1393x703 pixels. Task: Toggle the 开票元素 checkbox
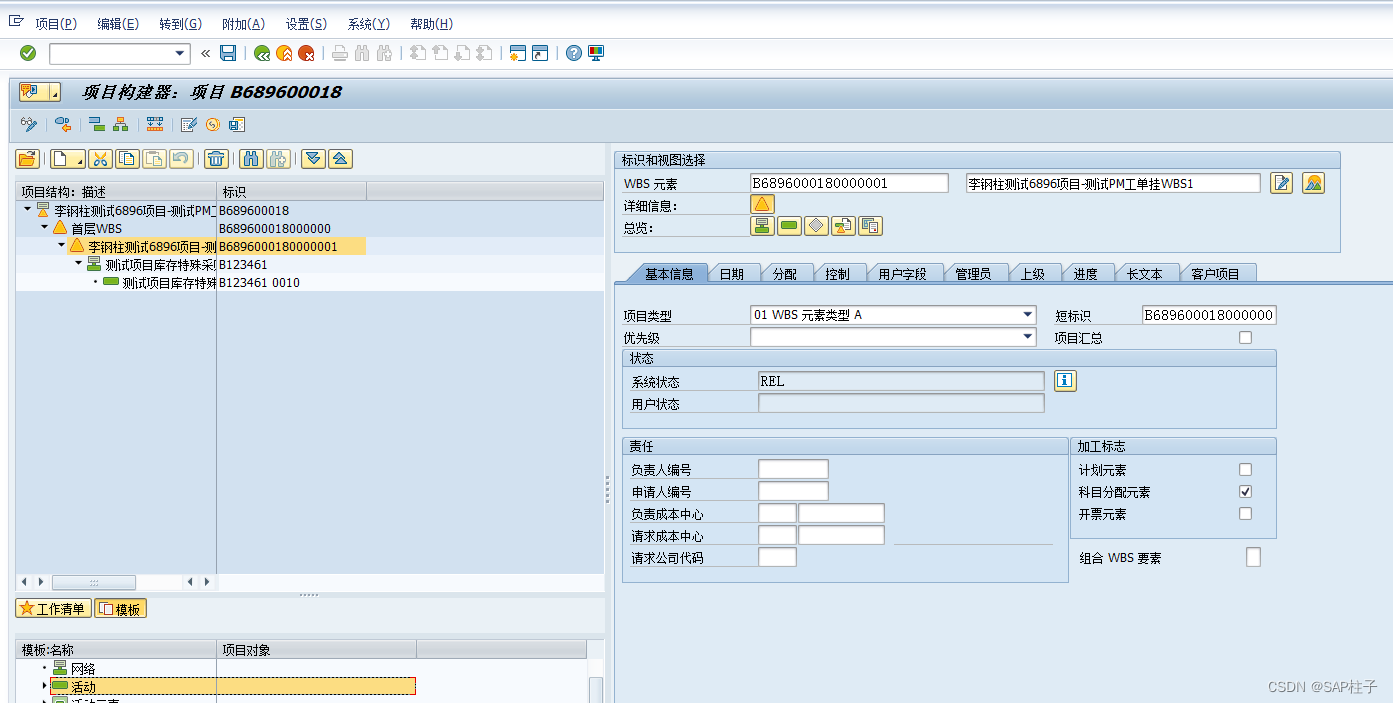[x=1245, y=513]
